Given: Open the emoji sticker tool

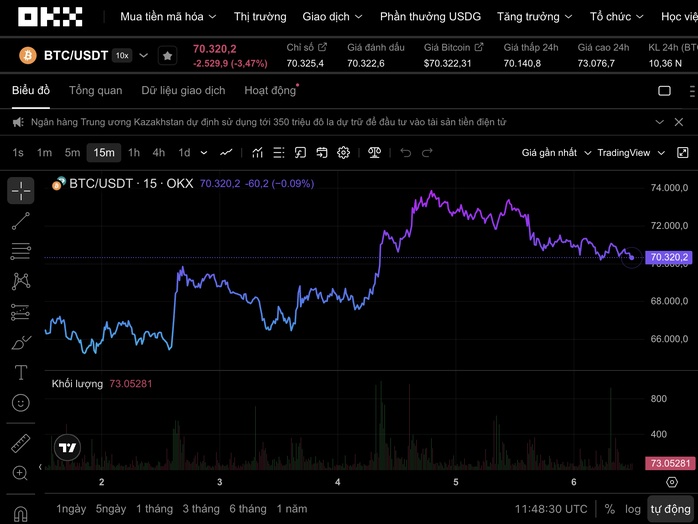Looking at the screenshot, I should [x=21, y=403].
